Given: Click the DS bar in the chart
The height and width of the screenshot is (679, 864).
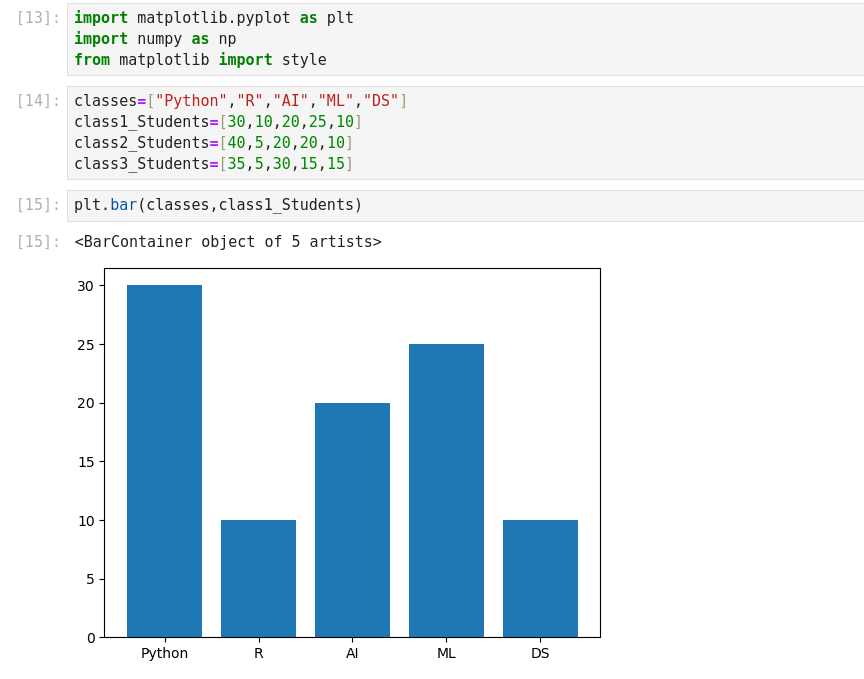Looking at the screenshot, I should tap(540, 578).
